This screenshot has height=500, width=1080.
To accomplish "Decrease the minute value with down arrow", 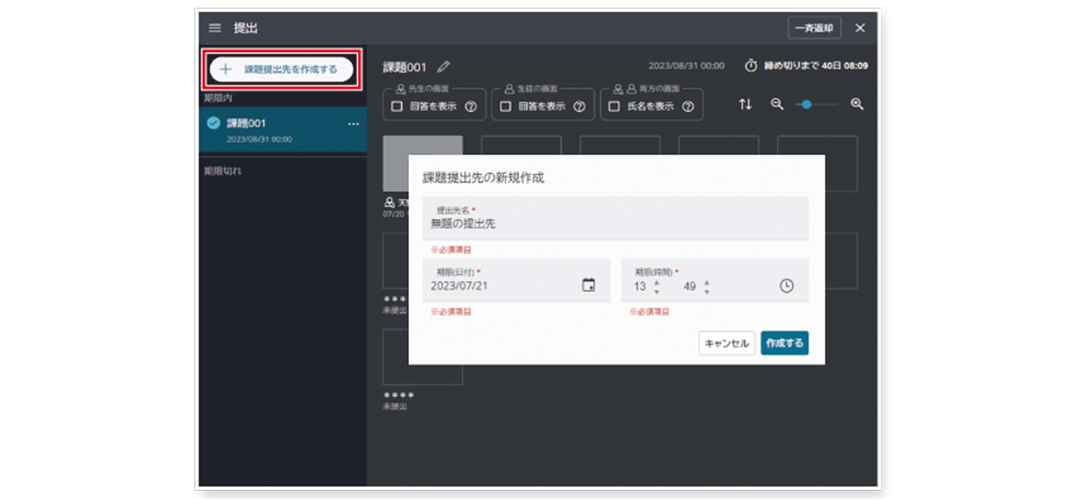I will click(x=707, y=291).
